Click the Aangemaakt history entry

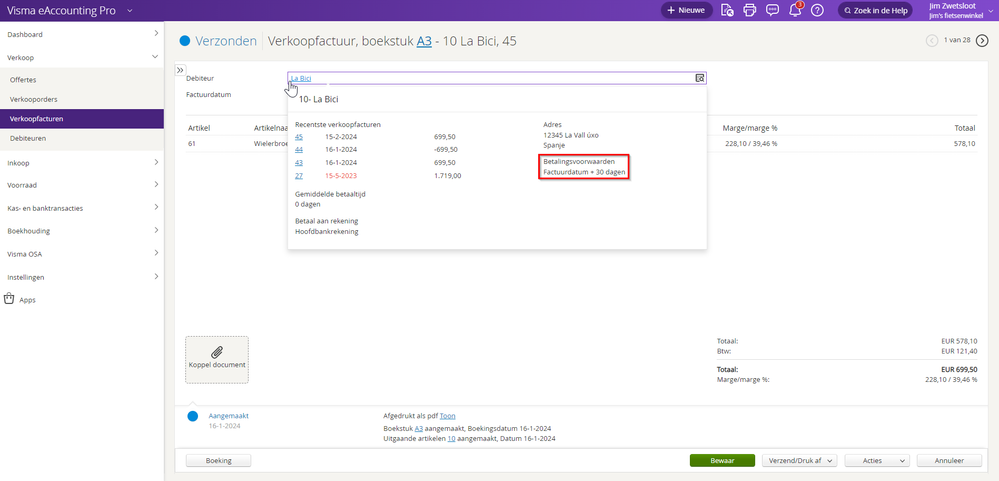(229, 415)
